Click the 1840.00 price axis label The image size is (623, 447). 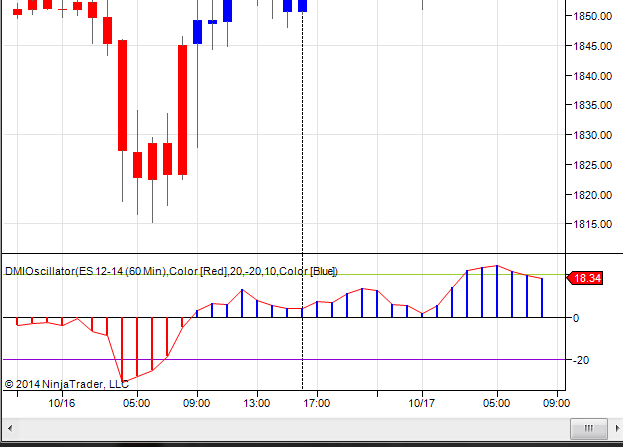click(592, 76)
